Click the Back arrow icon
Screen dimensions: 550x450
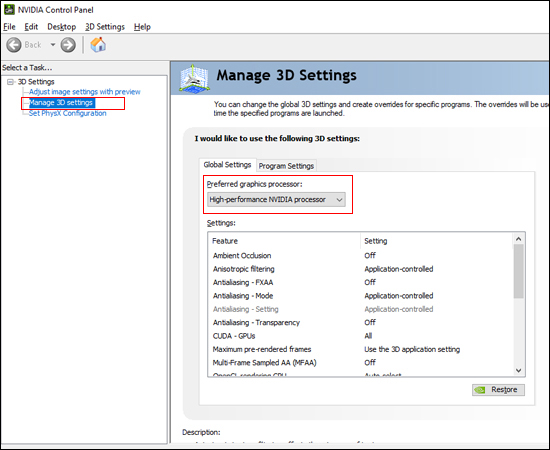[14, 45]
